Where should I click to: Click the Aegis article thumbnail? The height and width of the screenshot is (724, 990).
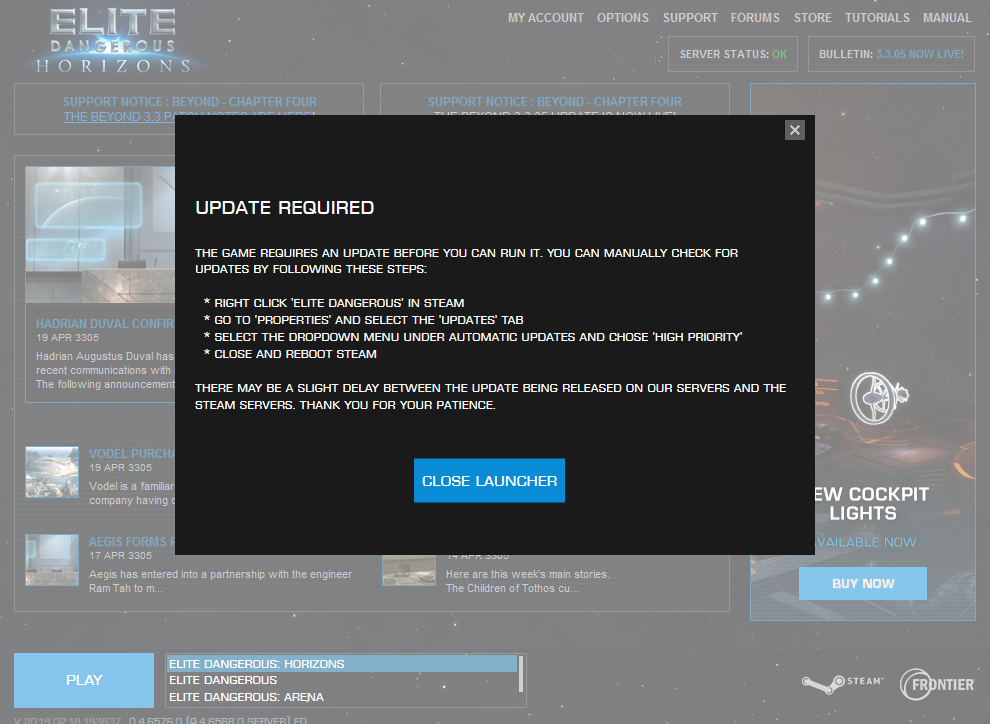[52, 561]
